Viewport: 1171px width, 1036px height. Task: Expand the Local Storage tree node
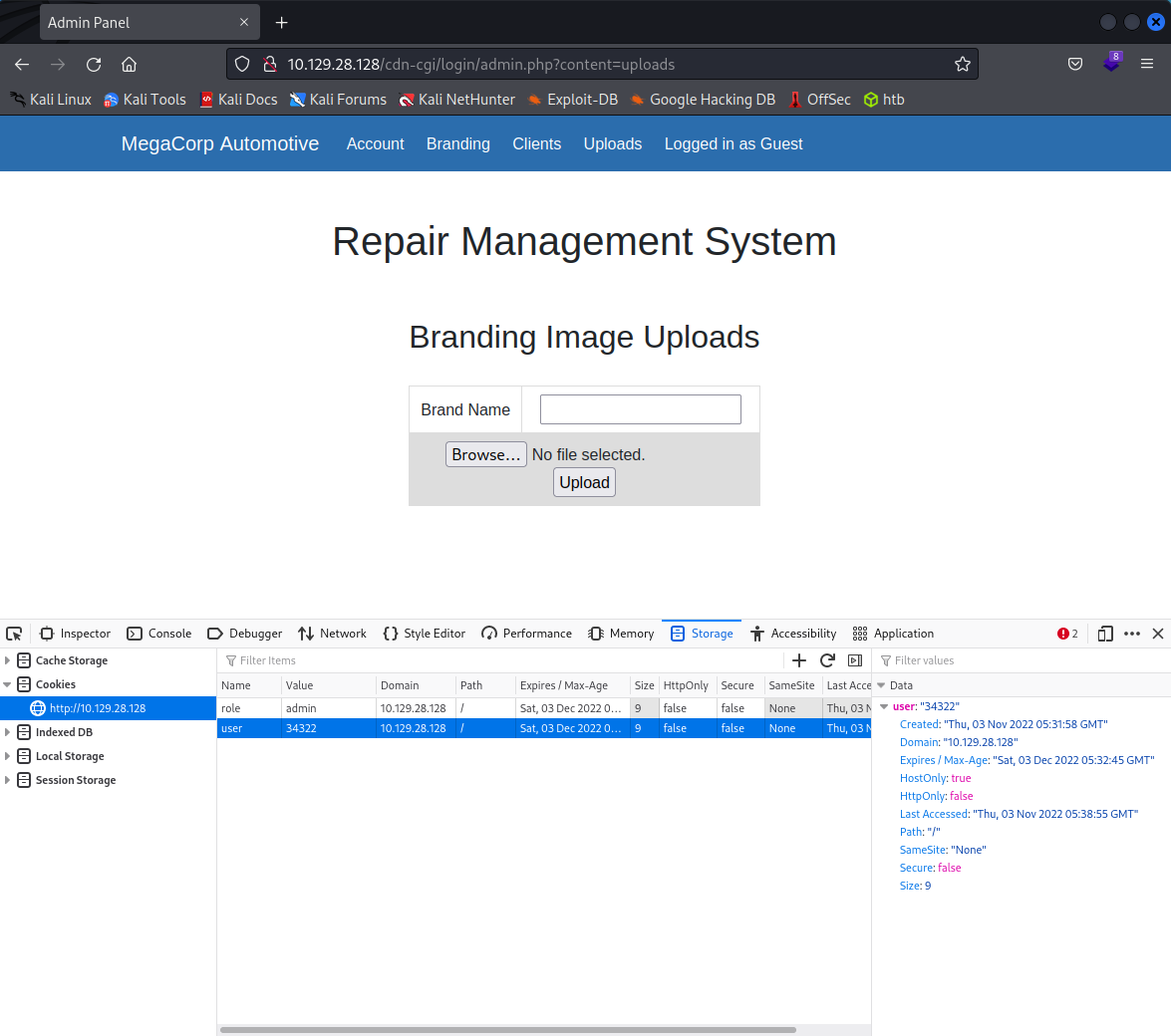(8, 756)
